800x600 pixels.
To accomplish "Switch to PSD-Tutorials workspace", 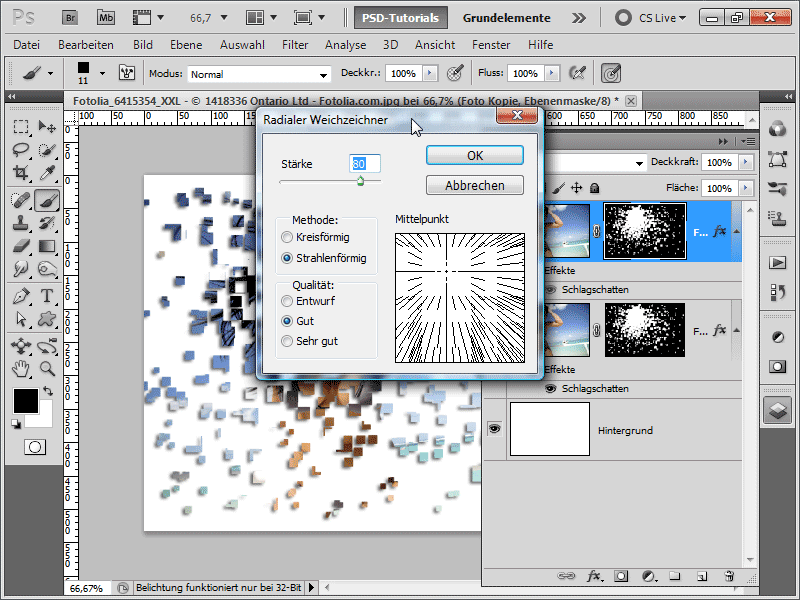I will click(x=401, y=18).
